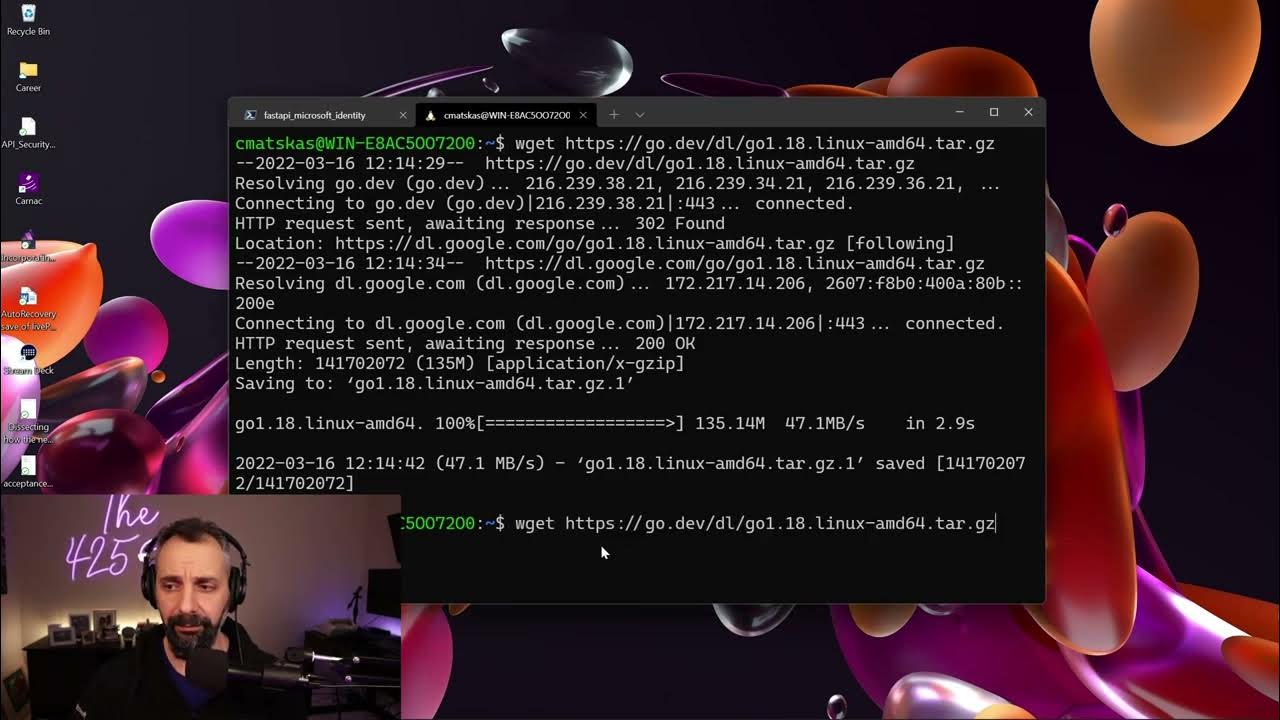Select the acceptance... file on desktop
The image size is (1280, 720).
coord(28,472)
